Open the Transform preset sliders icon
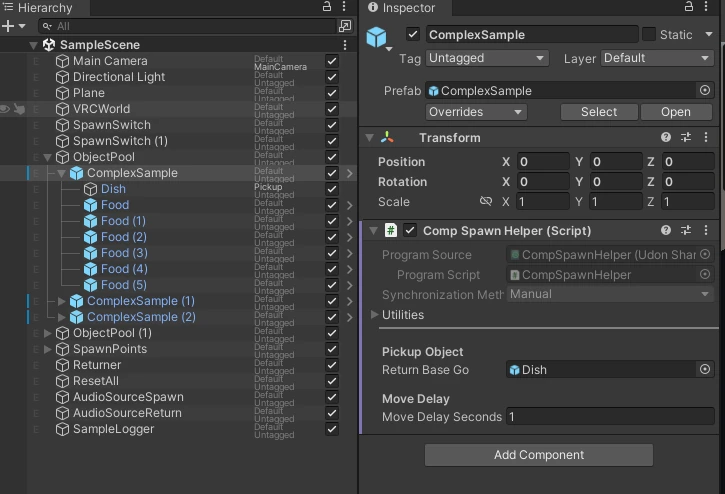 point(686,137)
